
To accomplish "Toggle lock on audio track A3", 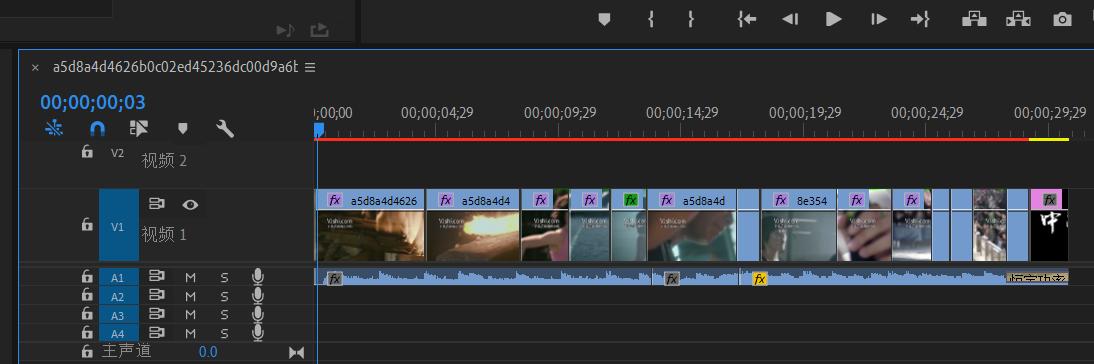I will (x=87, y=314).
